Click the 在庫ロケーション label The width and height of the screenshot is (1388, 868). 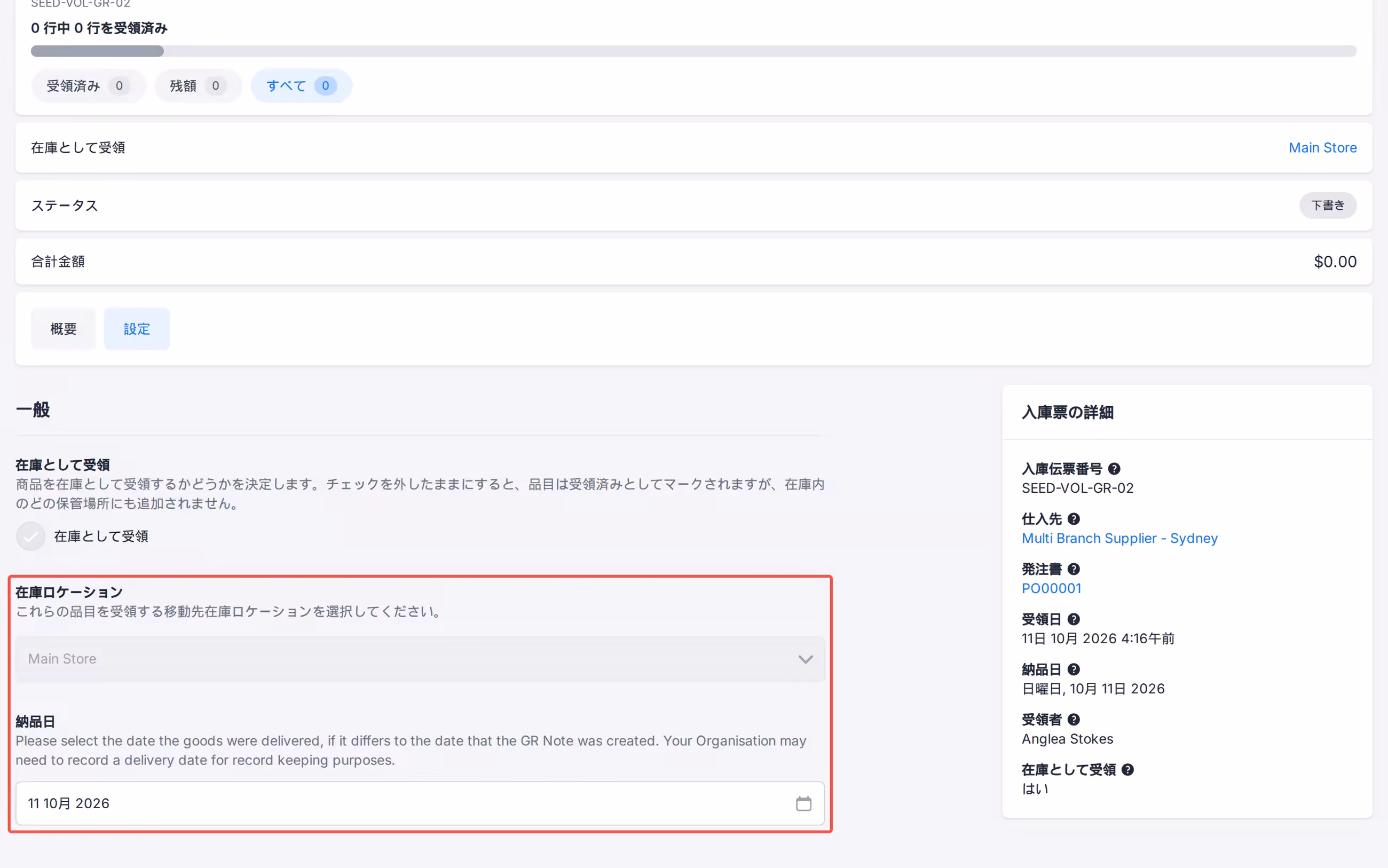click(69, 593)
